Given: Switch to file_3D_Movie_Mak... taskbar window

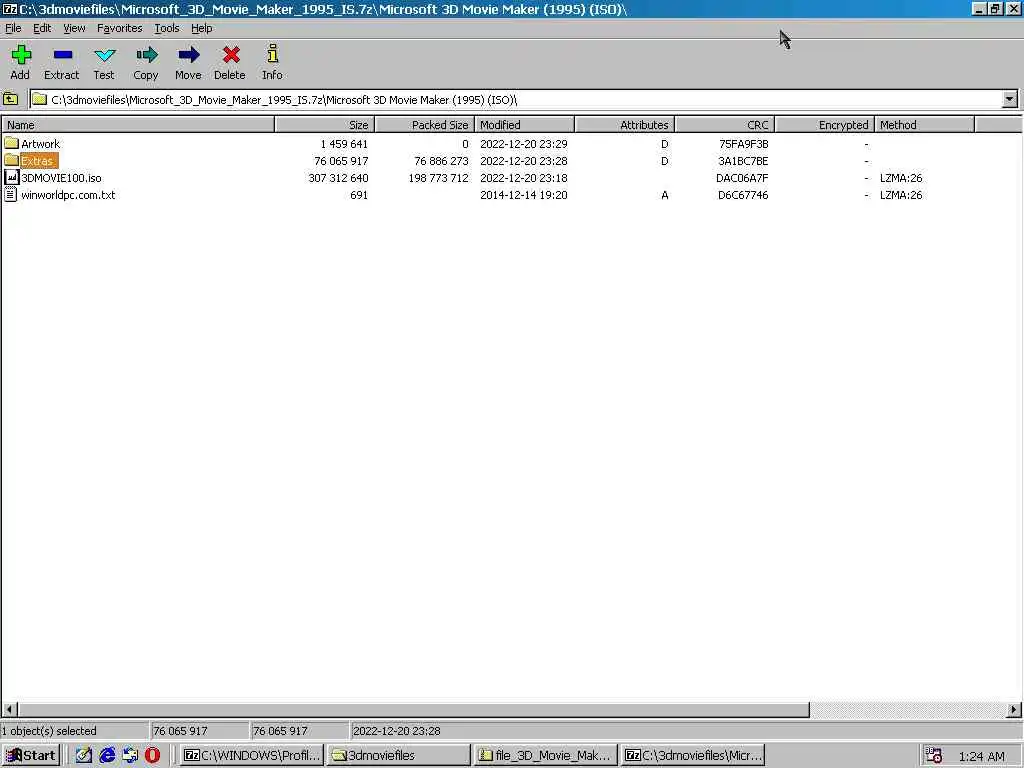Looking at the screenshot, I should point(545,755).
